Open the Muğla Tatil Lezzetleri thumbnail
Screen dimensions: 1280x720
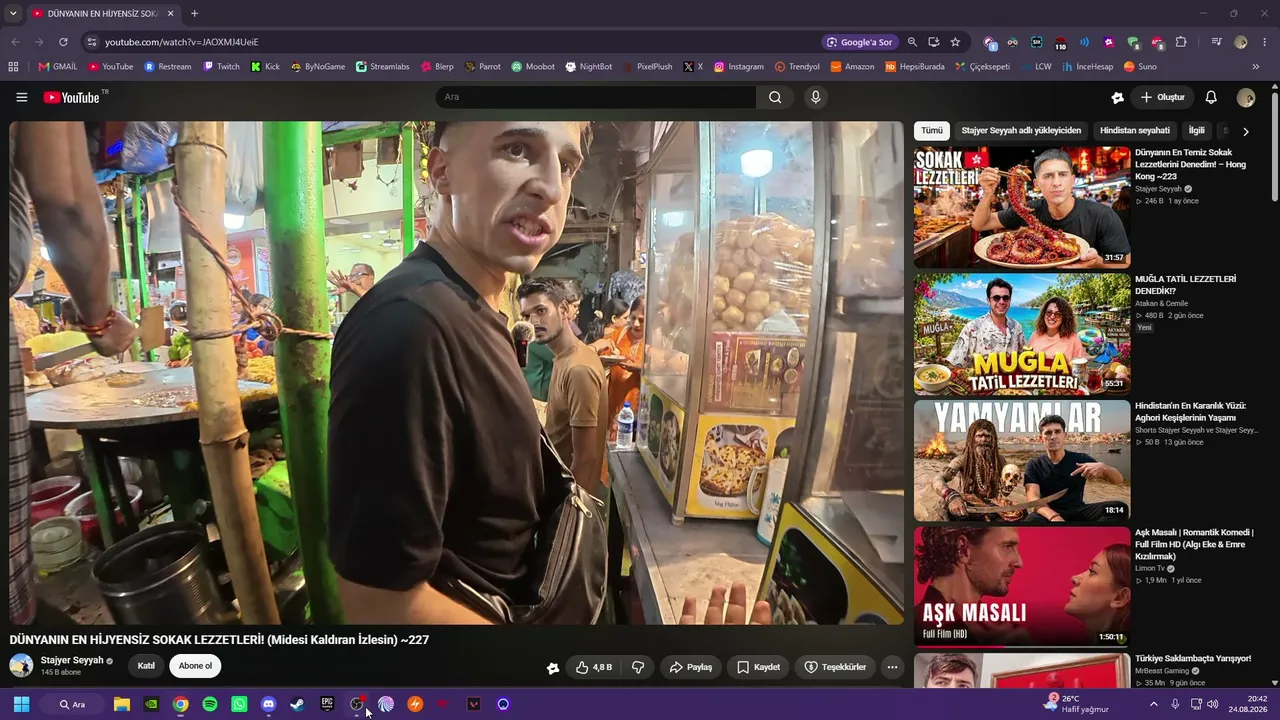point(1022,334)
